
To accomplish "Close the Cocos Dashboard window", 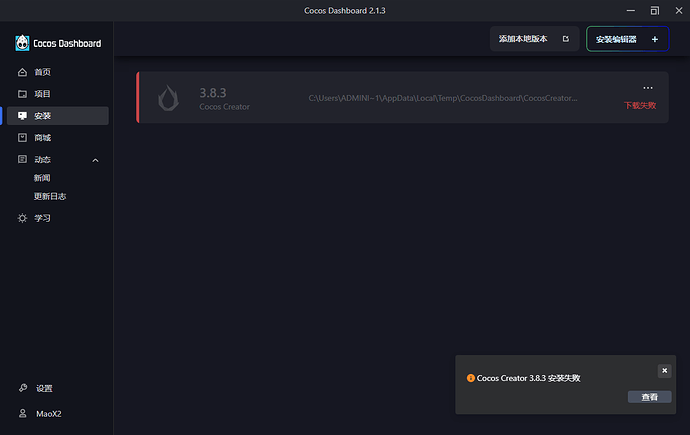I will tap(679, 11).
